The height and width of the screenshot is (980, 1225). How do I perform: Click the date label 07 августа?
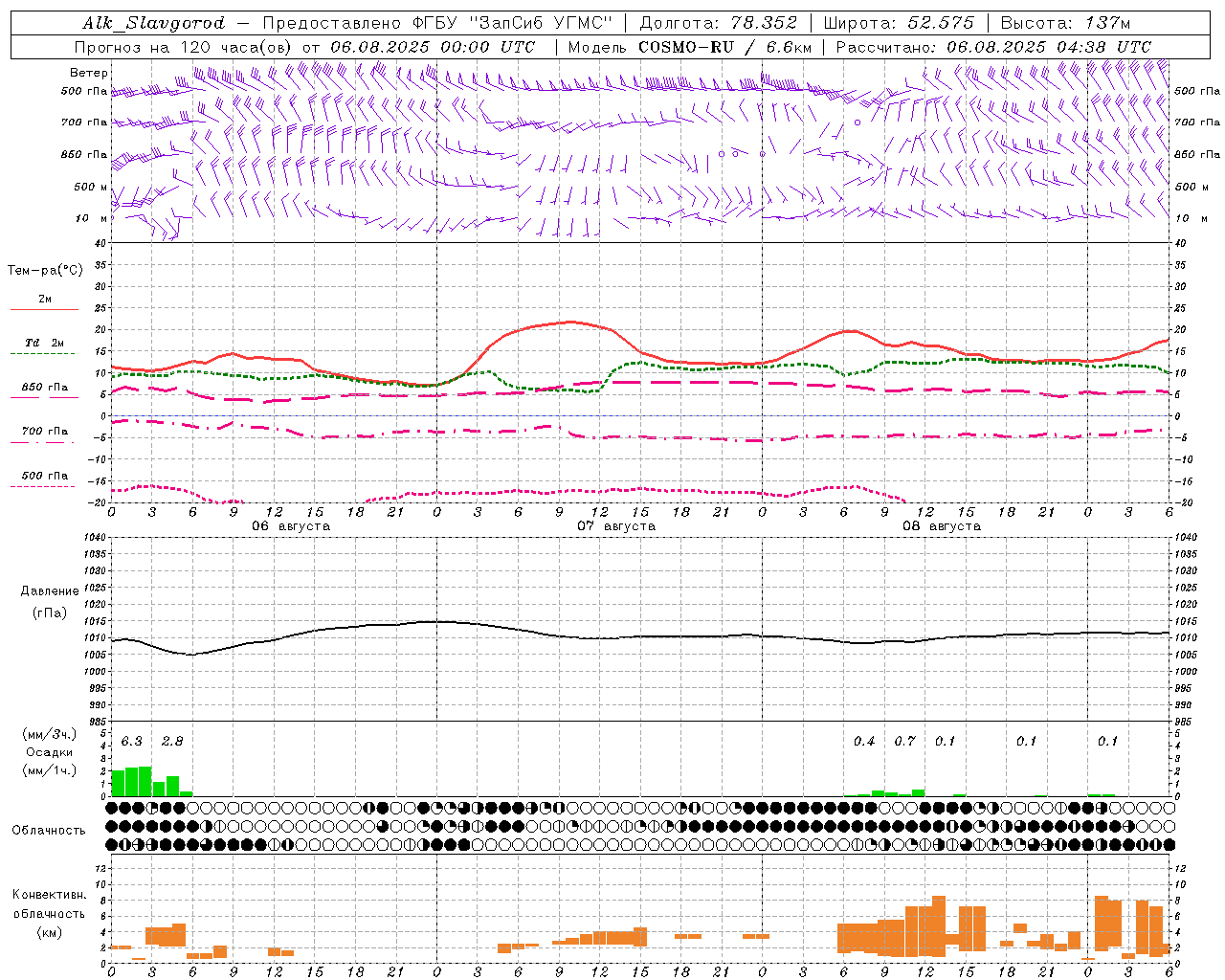[616, 526]
